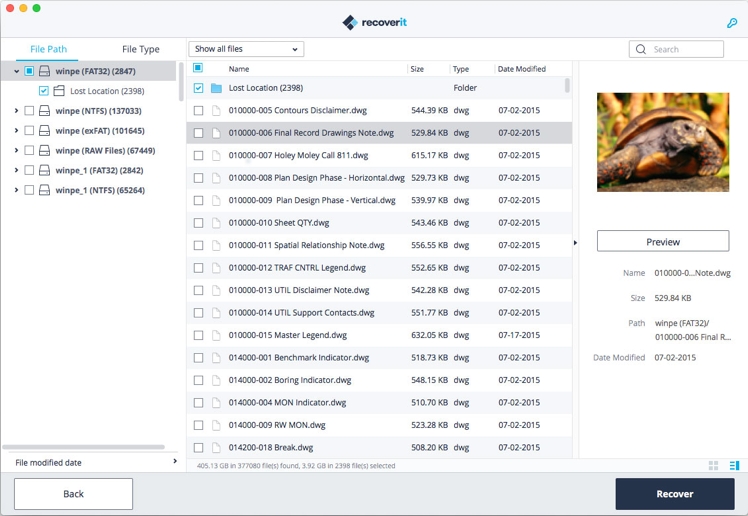748x516 pixels.
Task: Switch to list detail view
Action: point(734,465)
